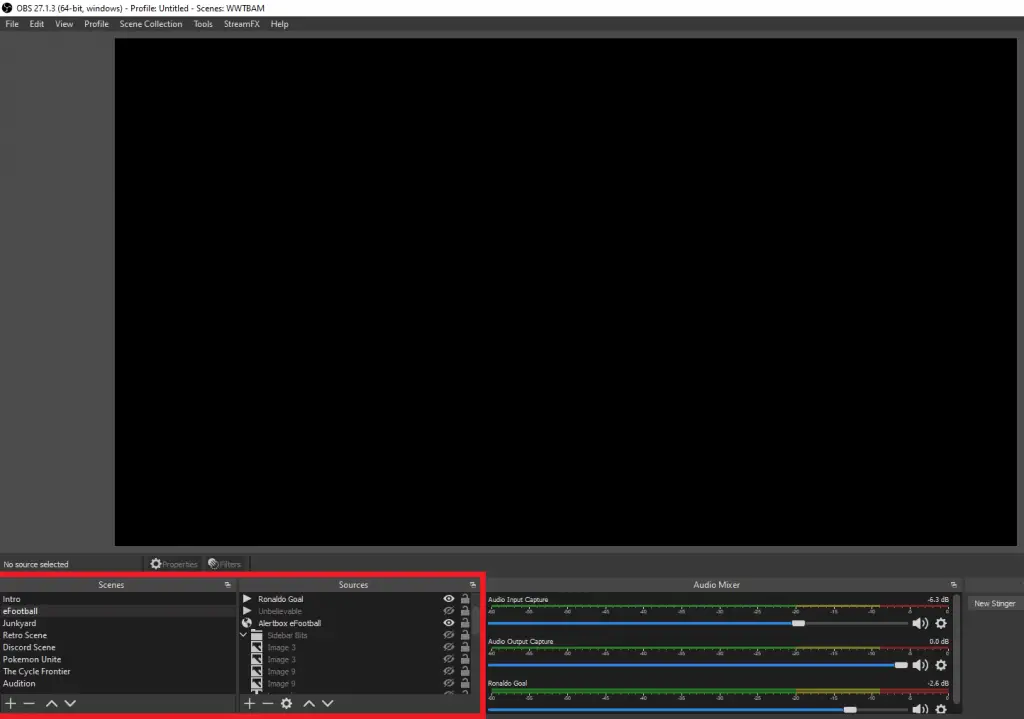Screen dimensions: 1024x719
Task: Open the Scene Collection menu
Action: tap(151, 24)
